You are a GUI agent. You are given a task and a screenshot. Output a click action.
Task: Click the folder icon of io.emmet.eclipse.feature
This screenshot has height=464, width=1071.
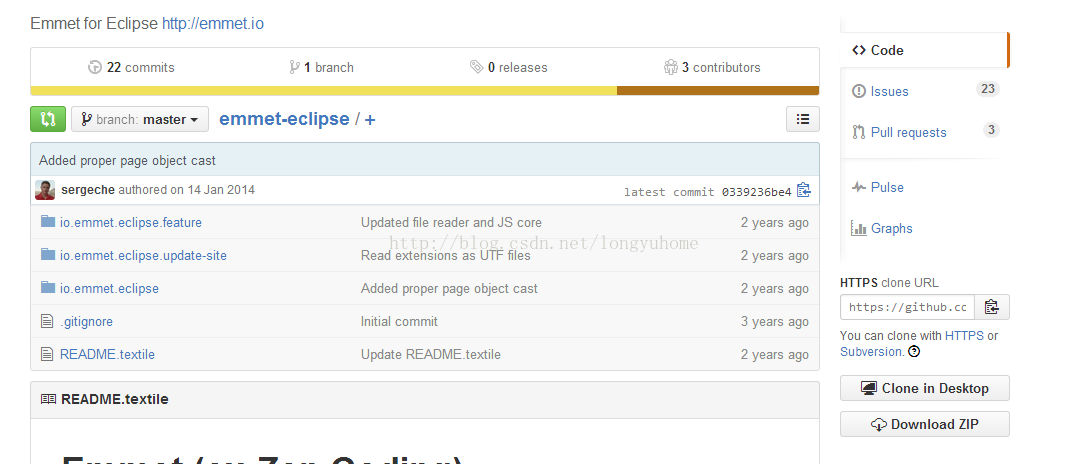click(47, 221)
